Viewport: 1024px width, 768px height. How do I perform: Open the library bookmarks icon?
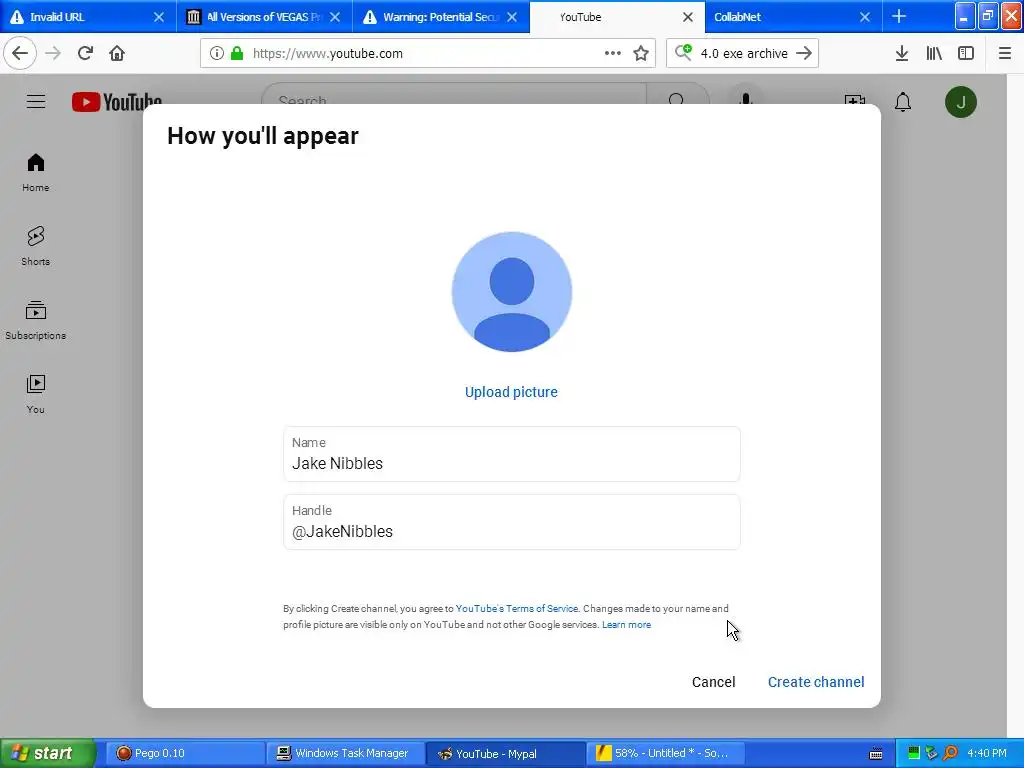pos(934,54)
